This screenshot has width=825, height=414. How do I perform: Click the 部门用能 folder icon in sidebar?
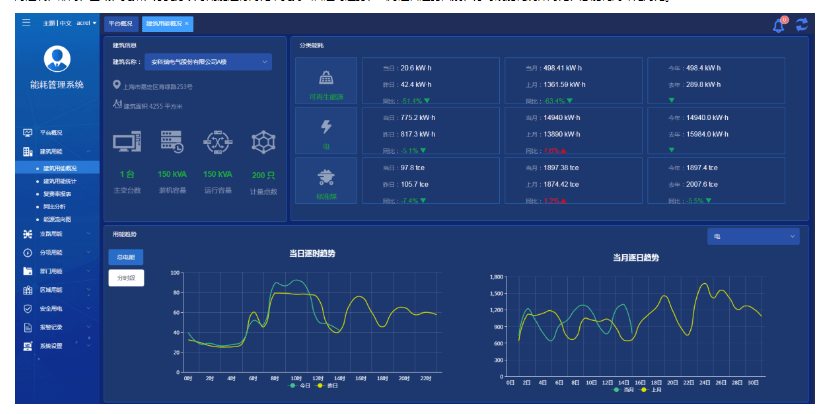point(28,271)
